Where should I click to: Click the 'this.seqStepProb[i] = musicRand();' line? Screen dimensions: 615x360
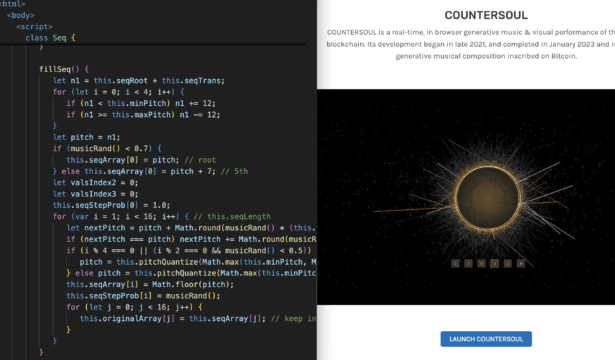(x=143, y=296)
